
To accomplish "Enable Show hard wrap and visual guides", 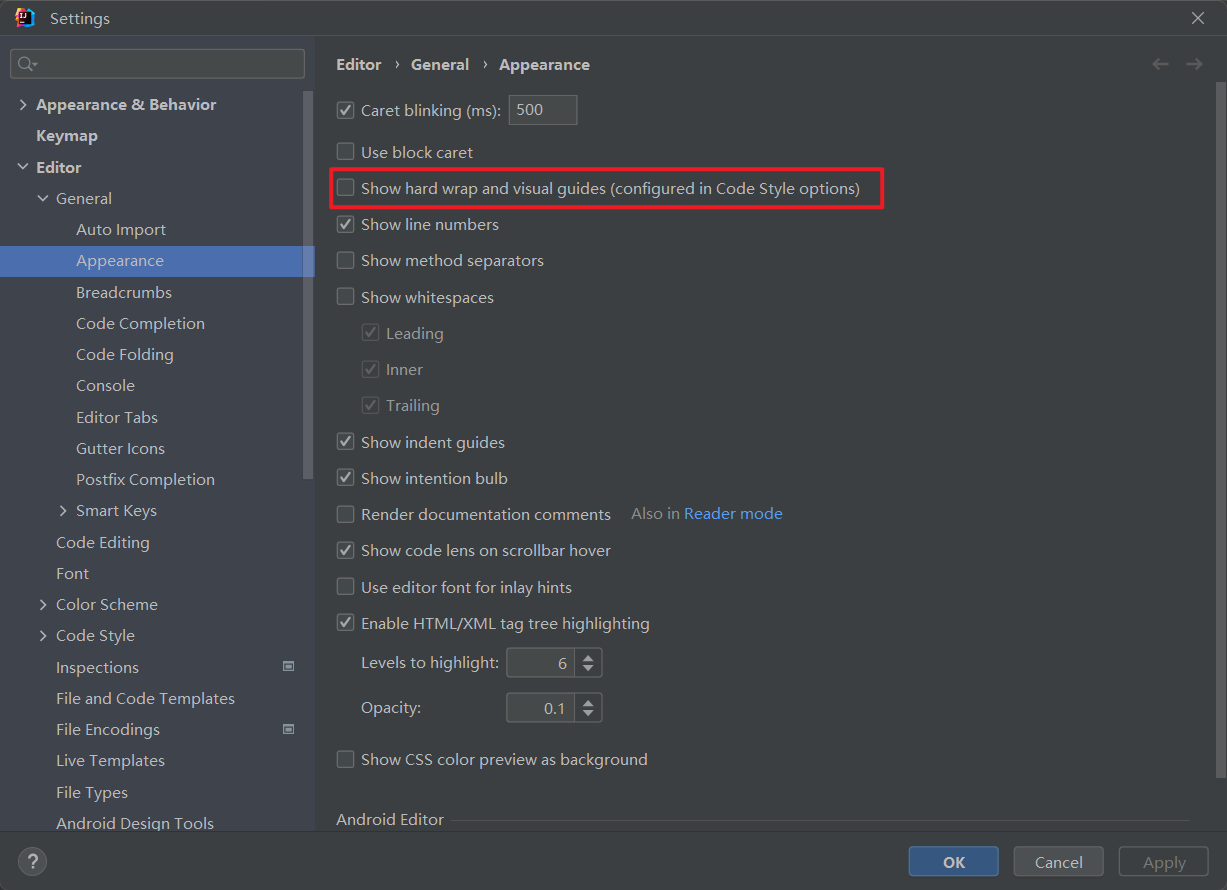I will point(346,188).
